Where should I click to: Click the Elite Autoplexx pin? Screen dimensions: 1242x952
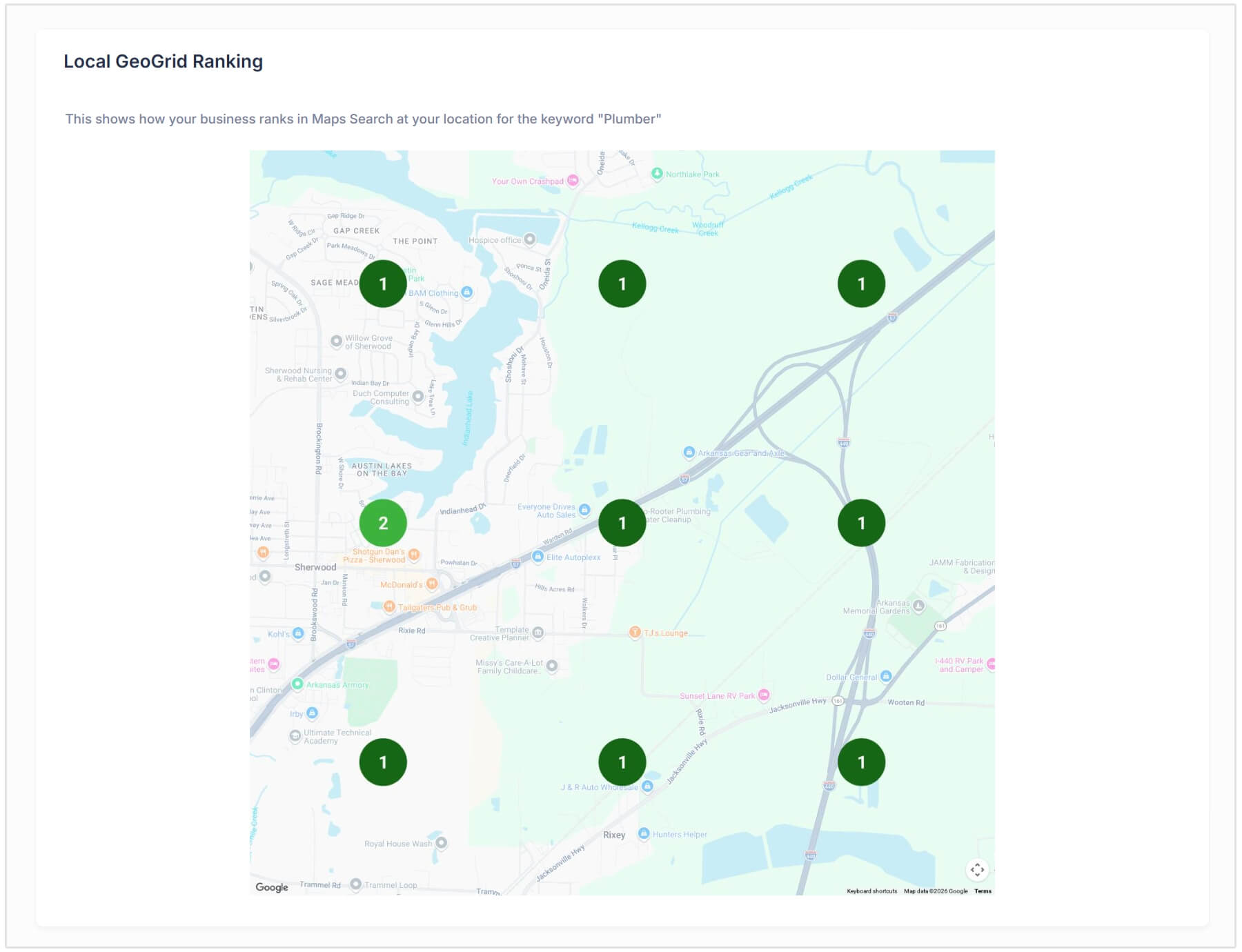pyautogui.click(x=538, y=557)
